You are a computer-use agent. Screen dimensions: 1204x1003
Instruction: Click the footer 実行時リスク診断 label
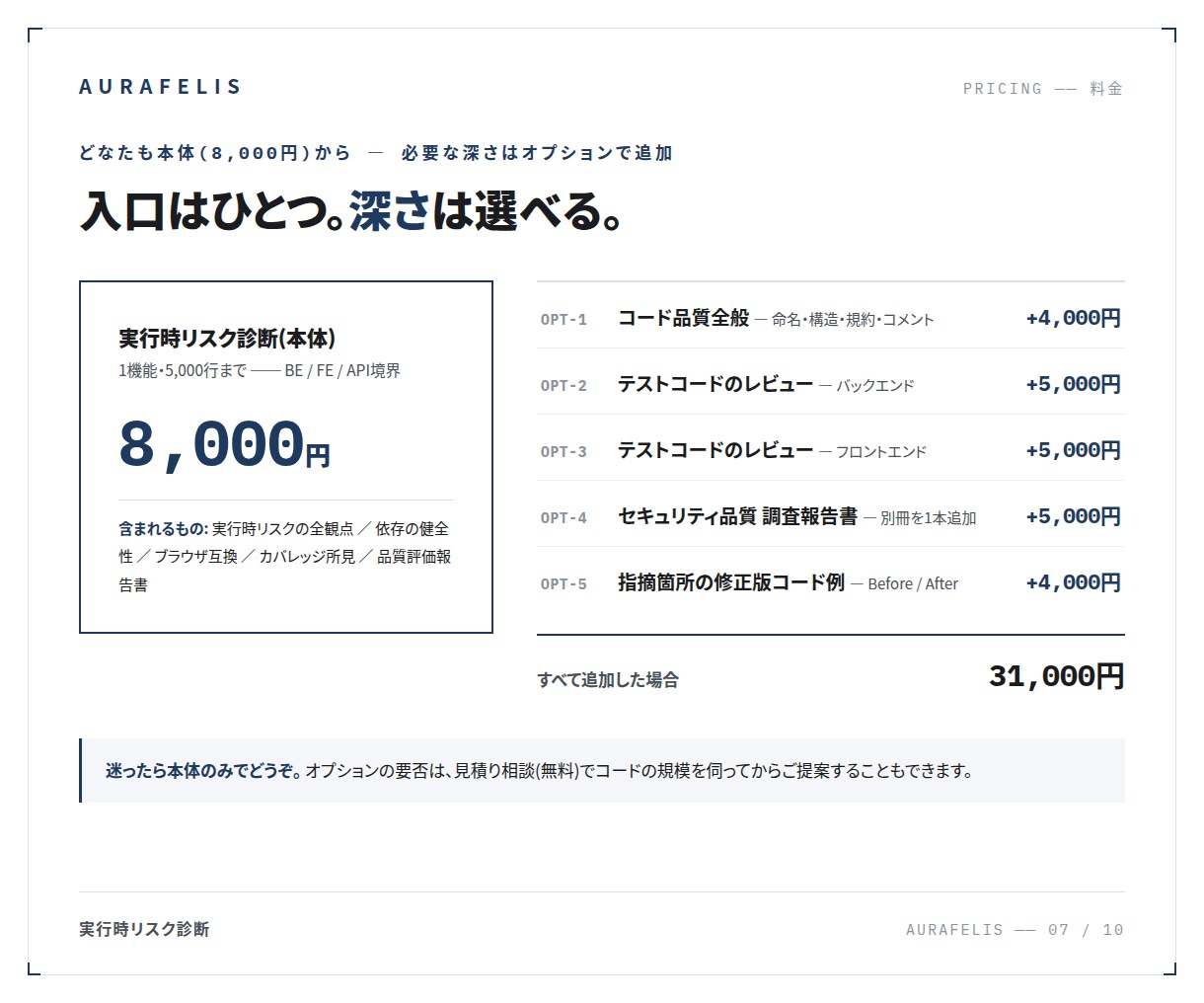[x=144, y=929]
